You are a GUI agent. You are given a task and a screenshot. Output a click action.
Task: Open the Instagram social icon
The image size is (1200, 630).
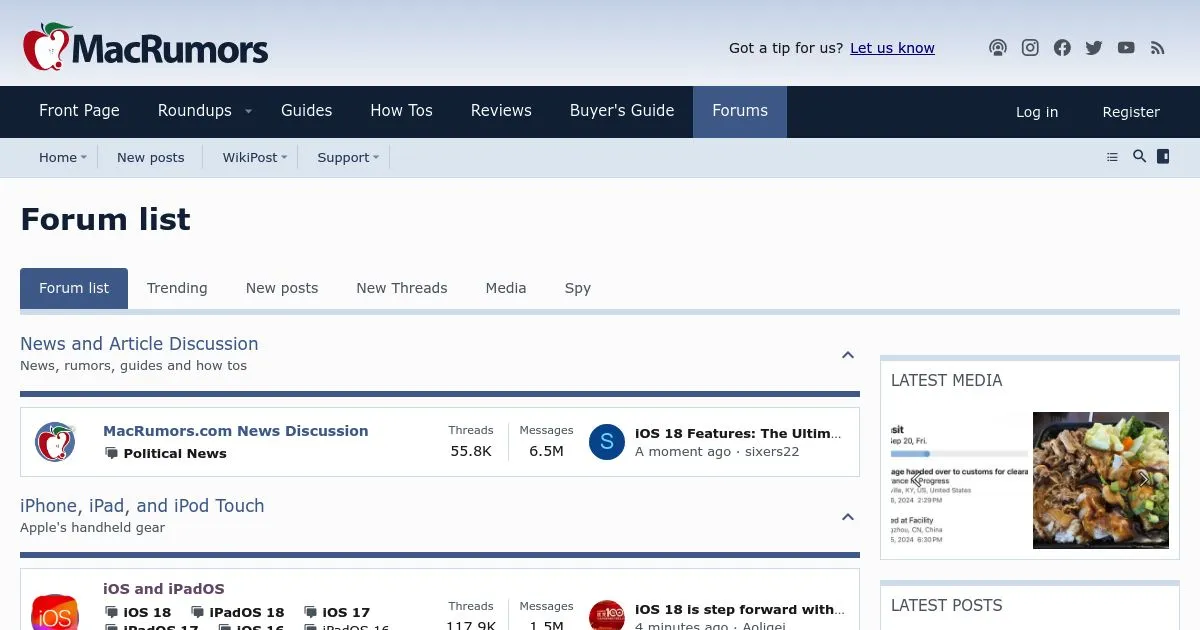click(1030, 48)
